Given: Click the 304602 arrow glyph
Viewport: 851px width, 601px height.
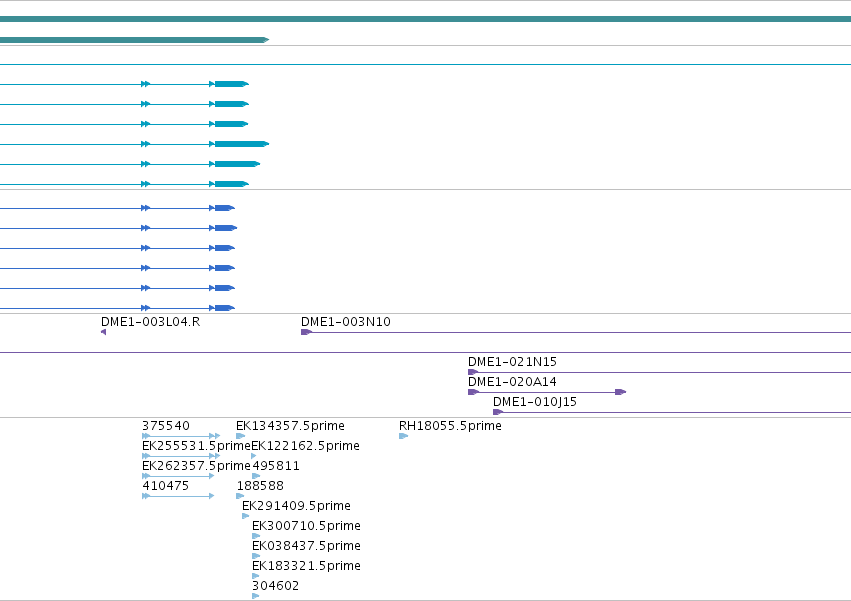Looking at the screenshot, I should click(256, 596).
